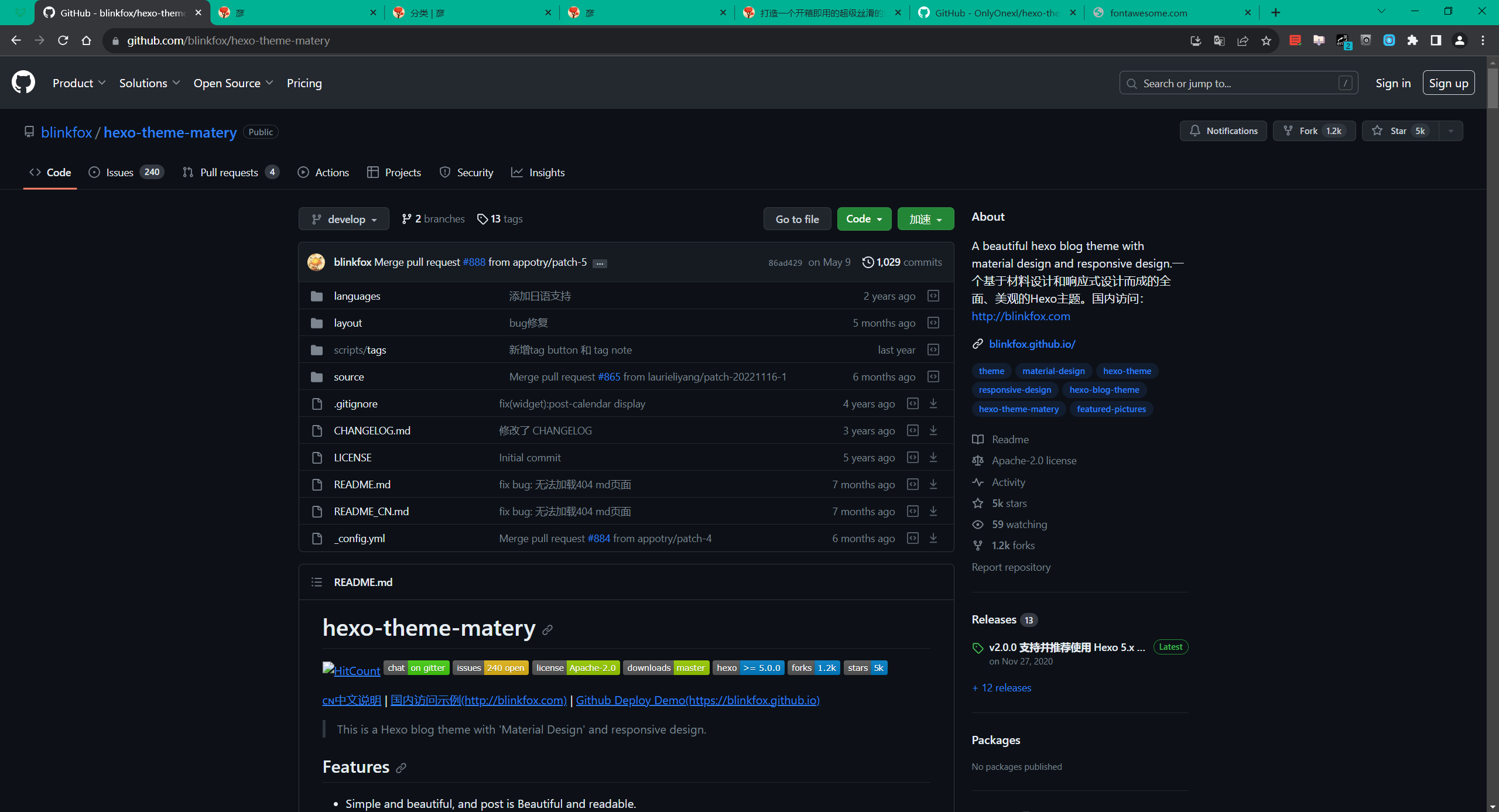
Task: Click the Go to file button
Action: pyautogui.click(x=797, y=219)
